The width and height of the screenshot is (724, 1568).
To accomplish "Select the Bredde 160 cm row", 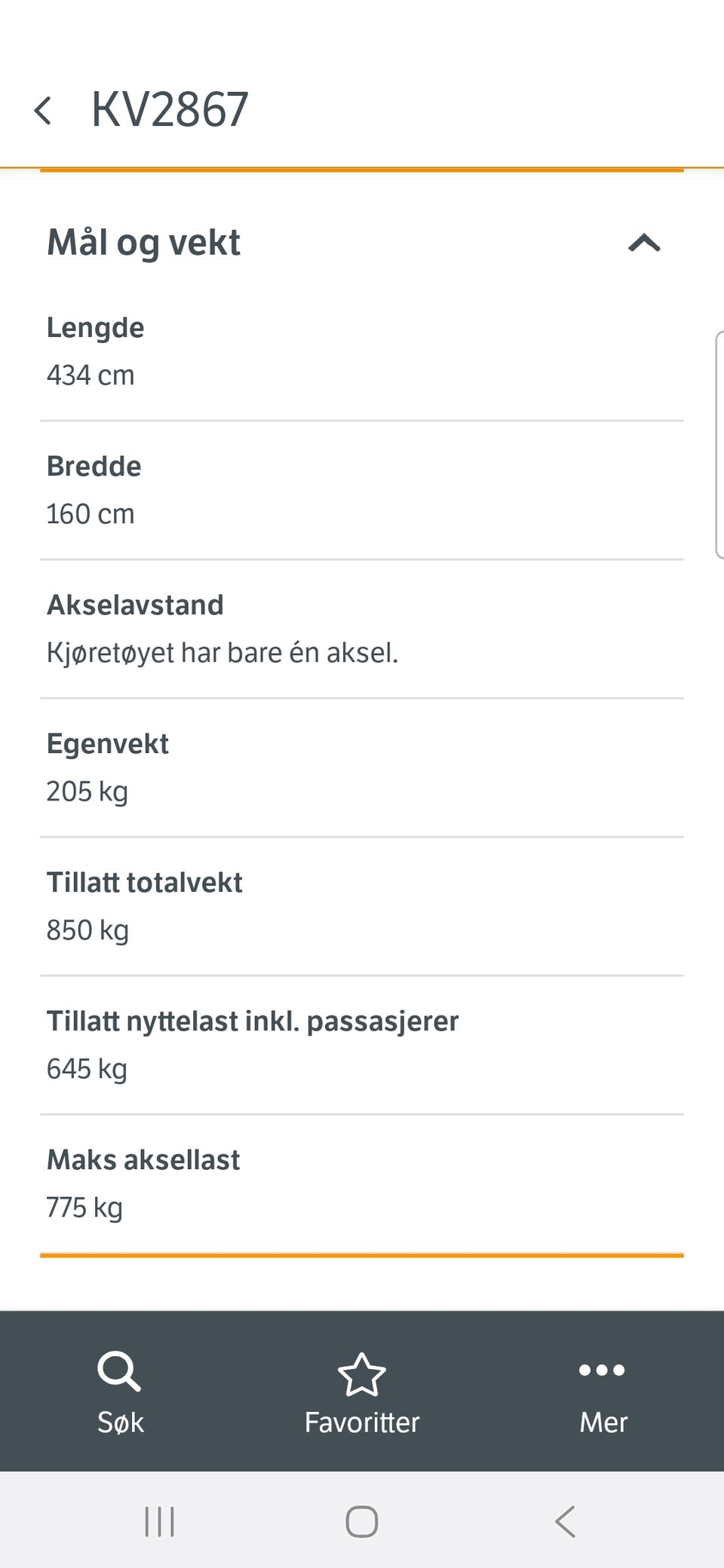I will coord(362,490).
